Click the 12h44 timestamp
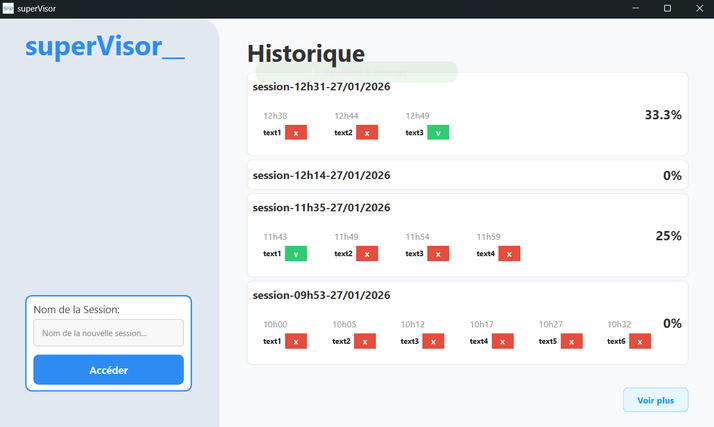This screenshot has width=714, height=427. pos(346,116)
